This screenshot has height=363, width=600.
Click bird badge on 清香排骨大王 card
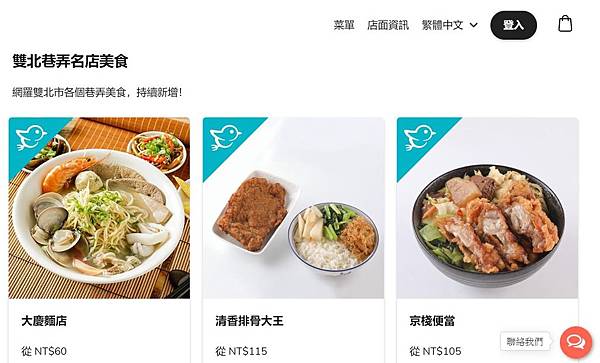(x=225, y=137)
